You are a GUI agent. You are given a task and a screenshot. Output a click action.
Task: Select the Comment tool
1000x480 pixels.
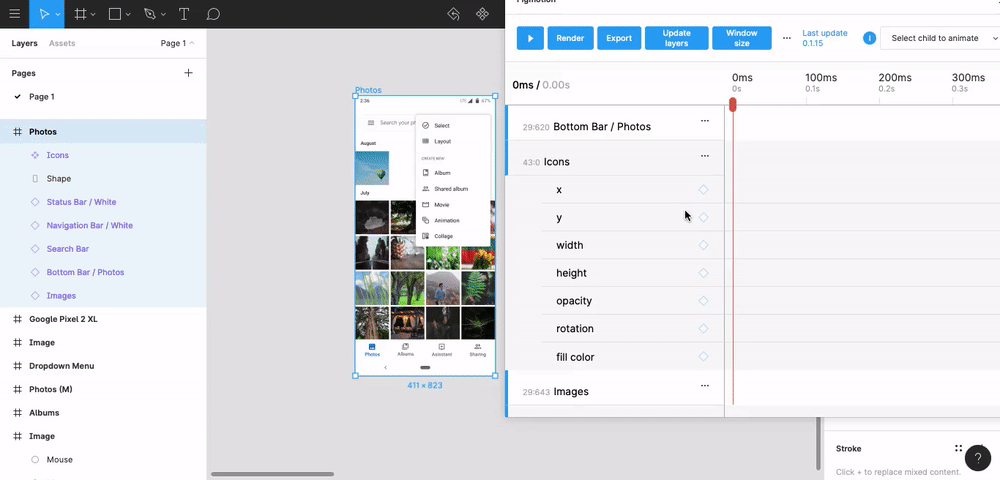point(214,14)
